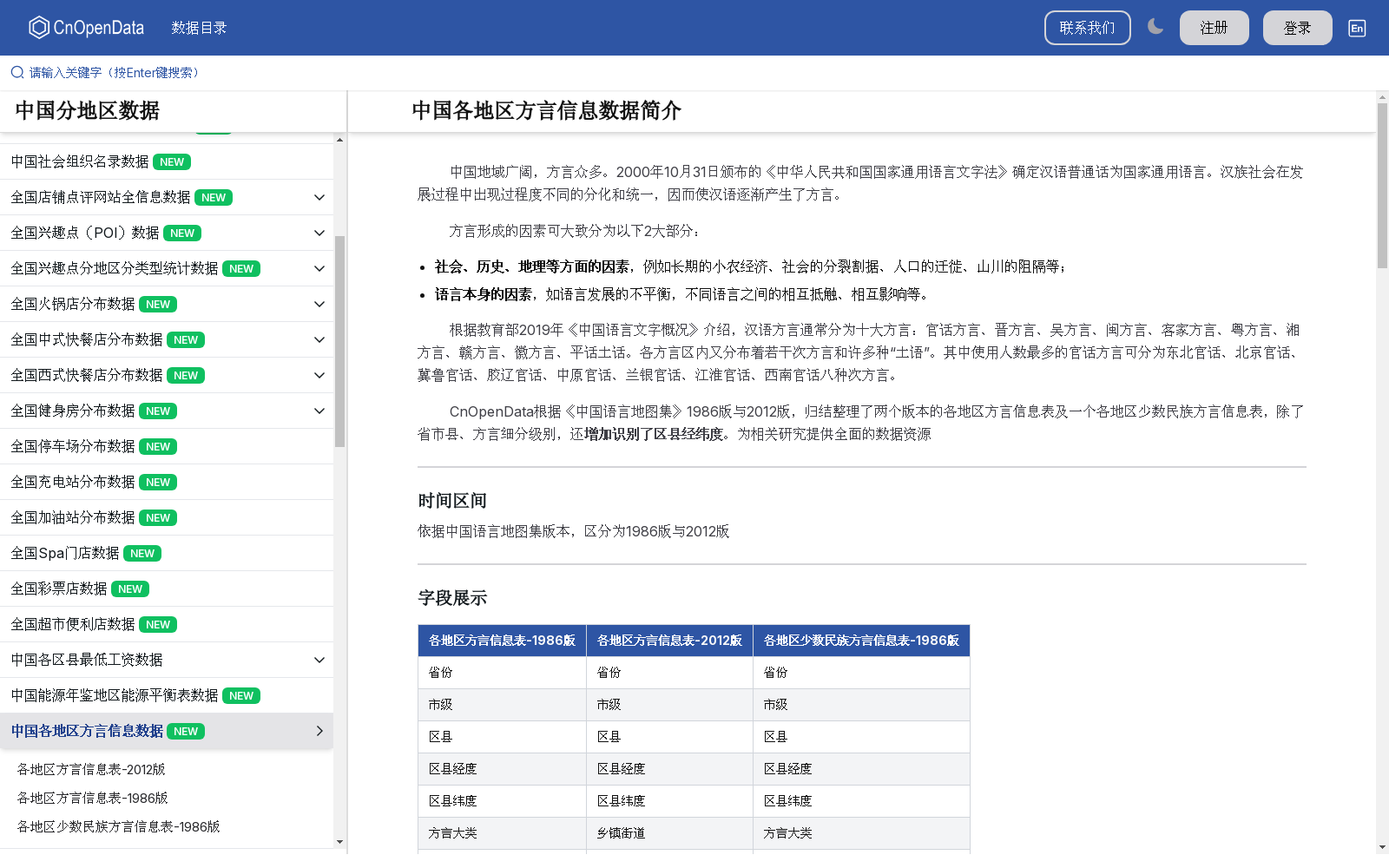
Task: Click the 联系我们 button
Action: pyautogui.click(x=1087, y=28)
